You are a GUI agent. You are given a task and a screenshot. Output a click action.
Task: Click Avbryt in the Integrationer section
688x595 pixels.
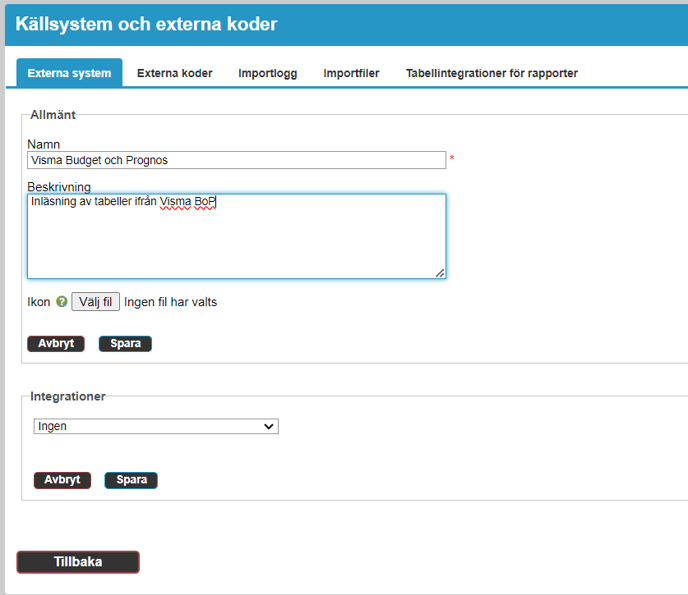click(x=62, y=480)
